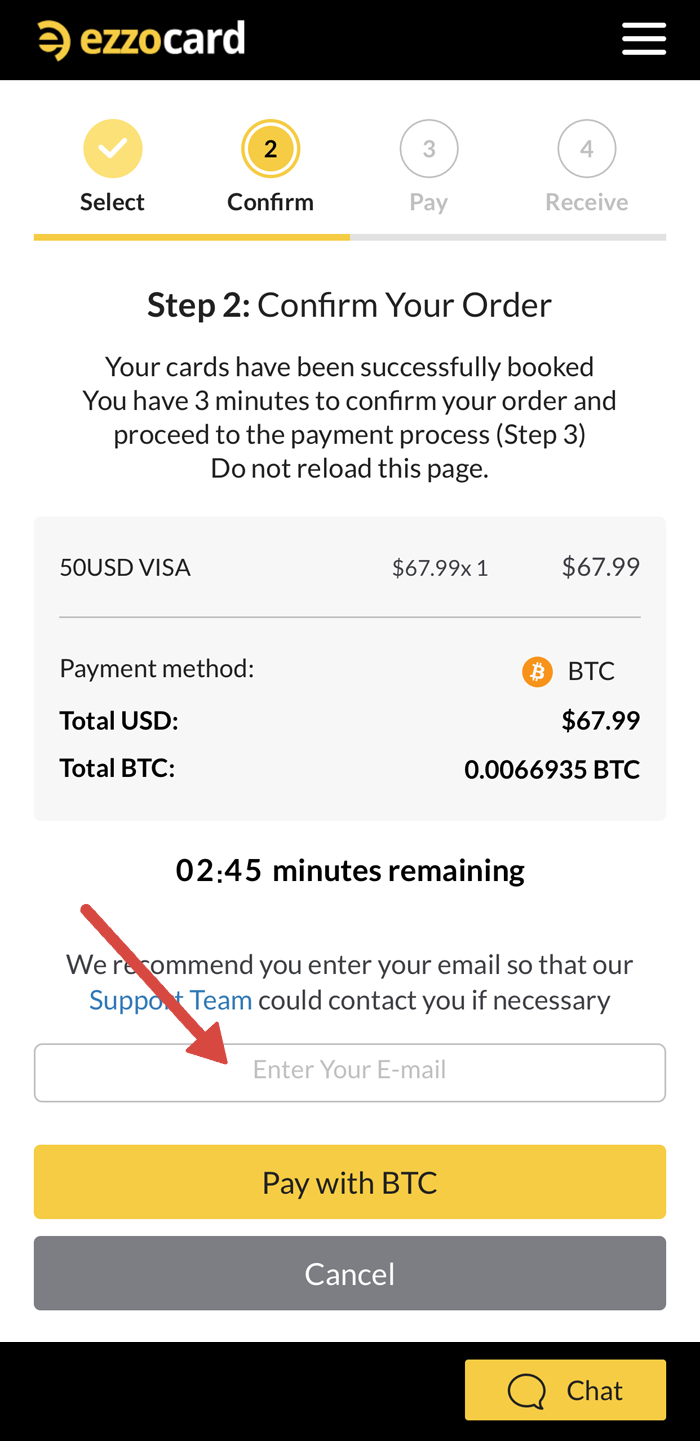
Task: Click the step 3 Pay circle
Action: click(428, 149)
